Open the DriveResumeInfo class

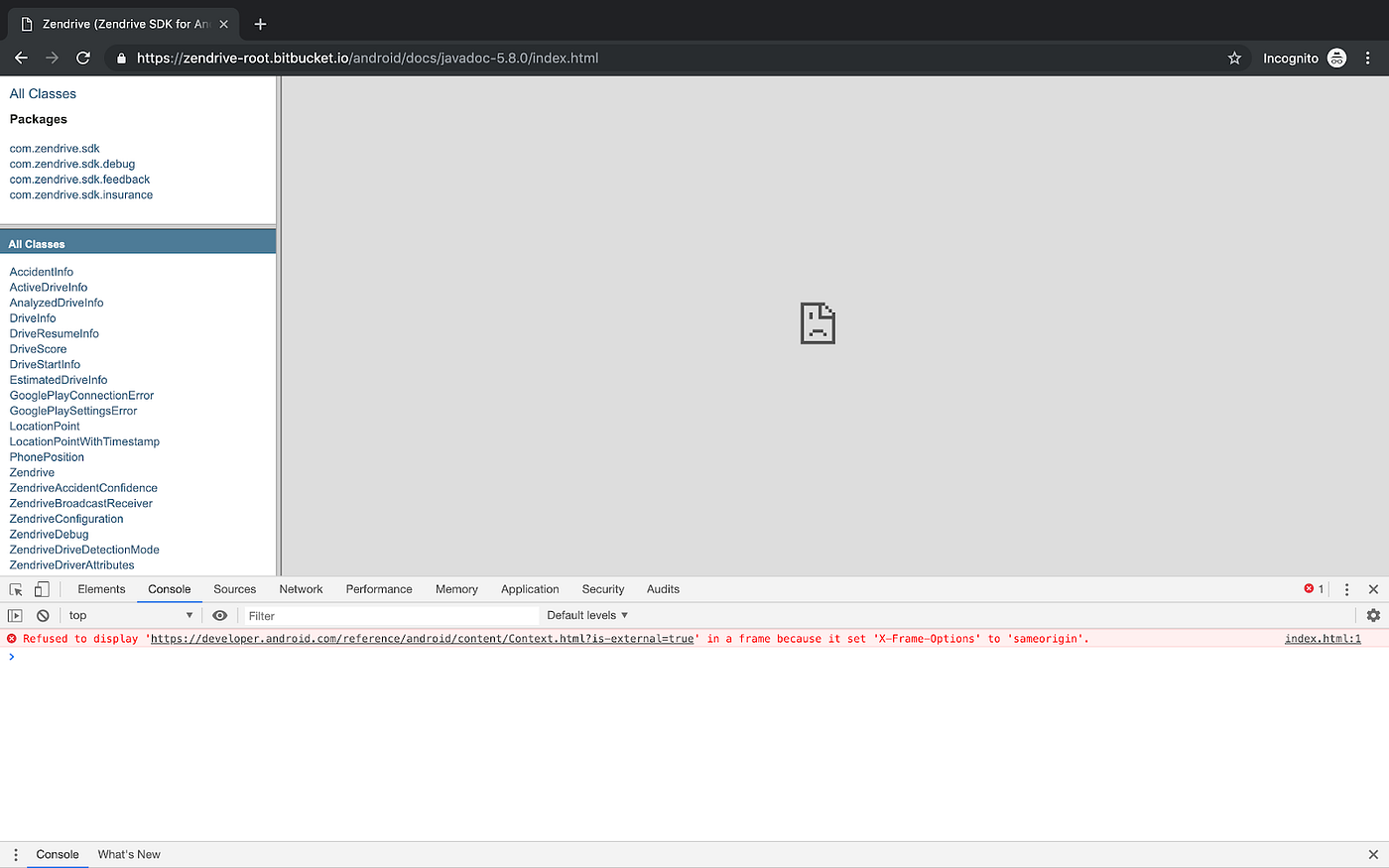point(55,333)
